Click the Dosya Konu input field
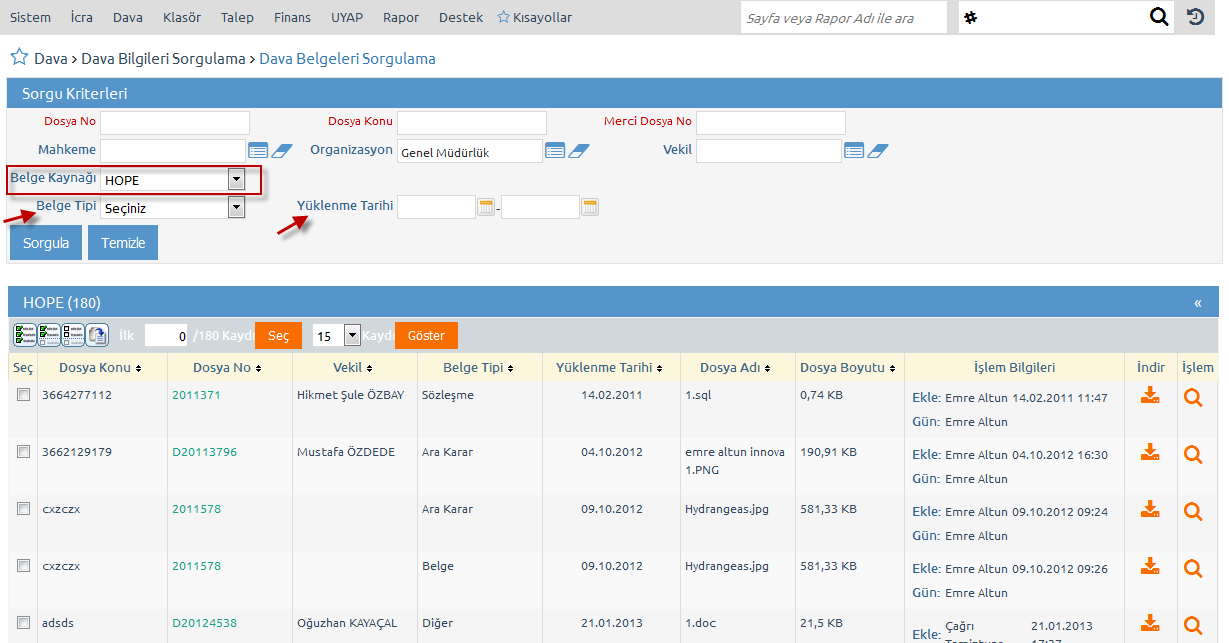 tap(472, 123)
